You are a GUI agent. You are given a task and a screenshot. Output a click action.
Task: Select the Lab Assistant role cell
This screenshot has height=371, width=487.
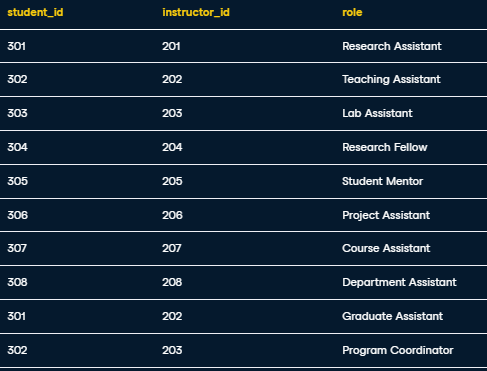coord(377,113)
